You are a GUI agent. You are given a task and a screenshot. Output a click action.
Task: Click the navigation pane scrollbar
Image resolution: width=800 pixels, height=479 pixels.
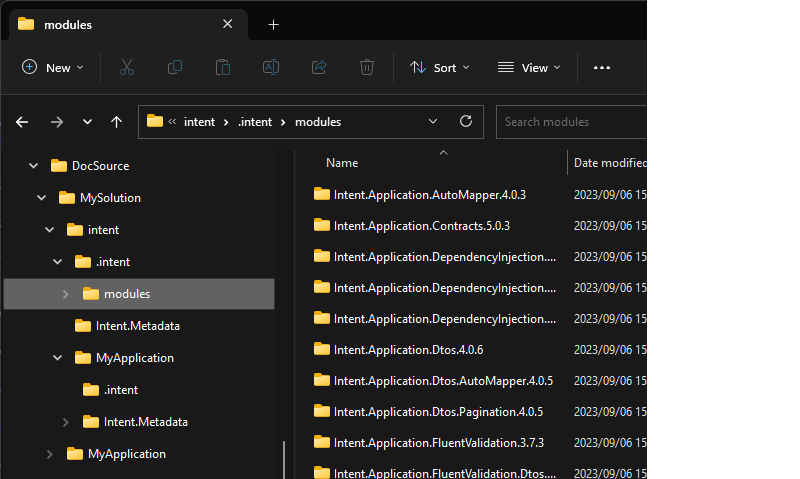point(284,460)
